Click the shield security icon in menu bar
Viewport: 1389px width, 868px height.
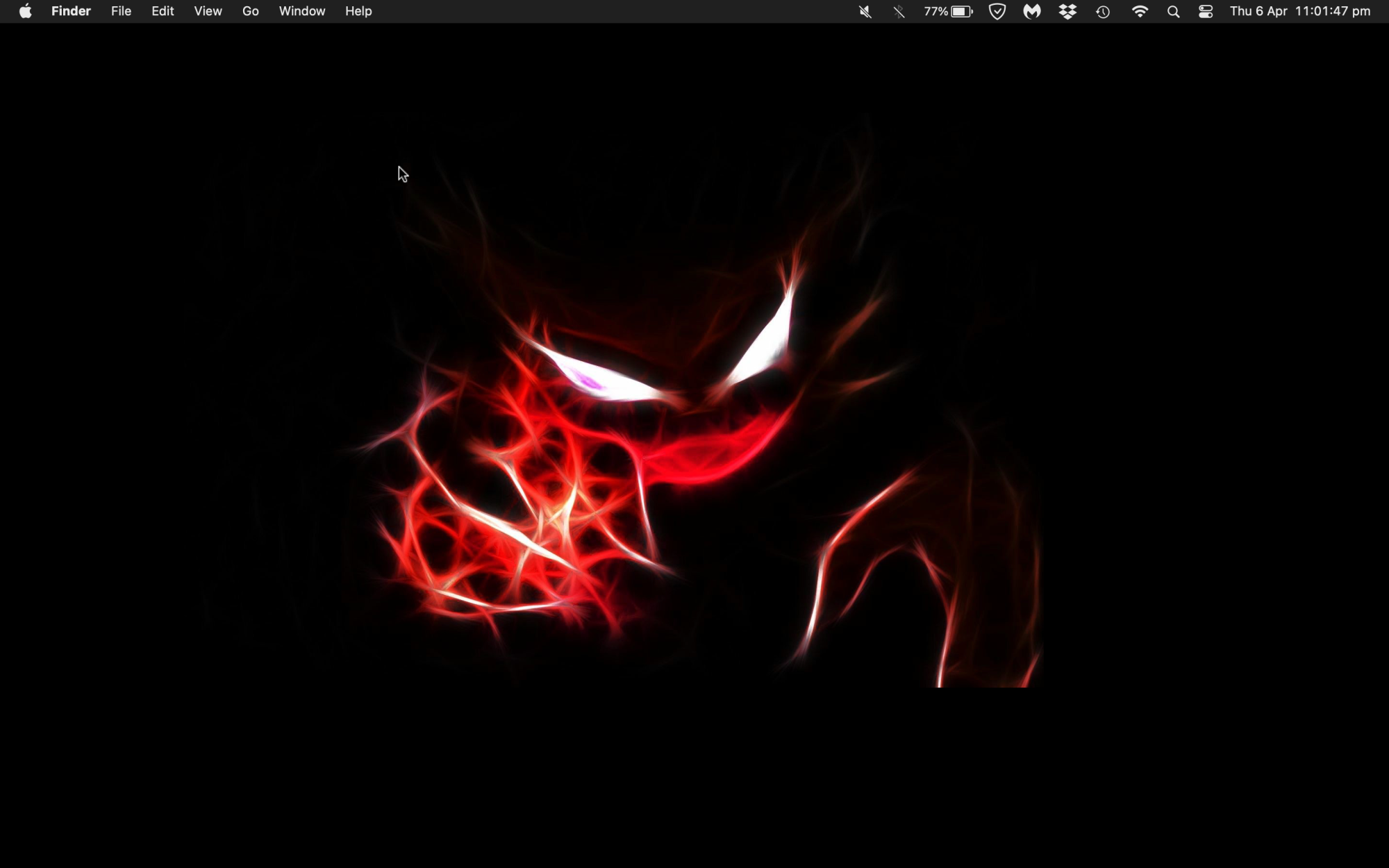click(997, 12)
